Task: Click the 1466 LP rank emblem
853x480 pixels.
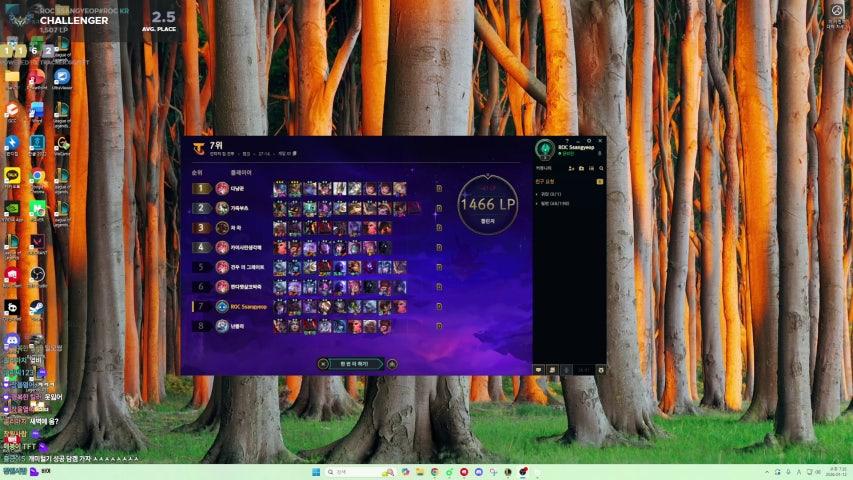Action: (x=487, y=203)
